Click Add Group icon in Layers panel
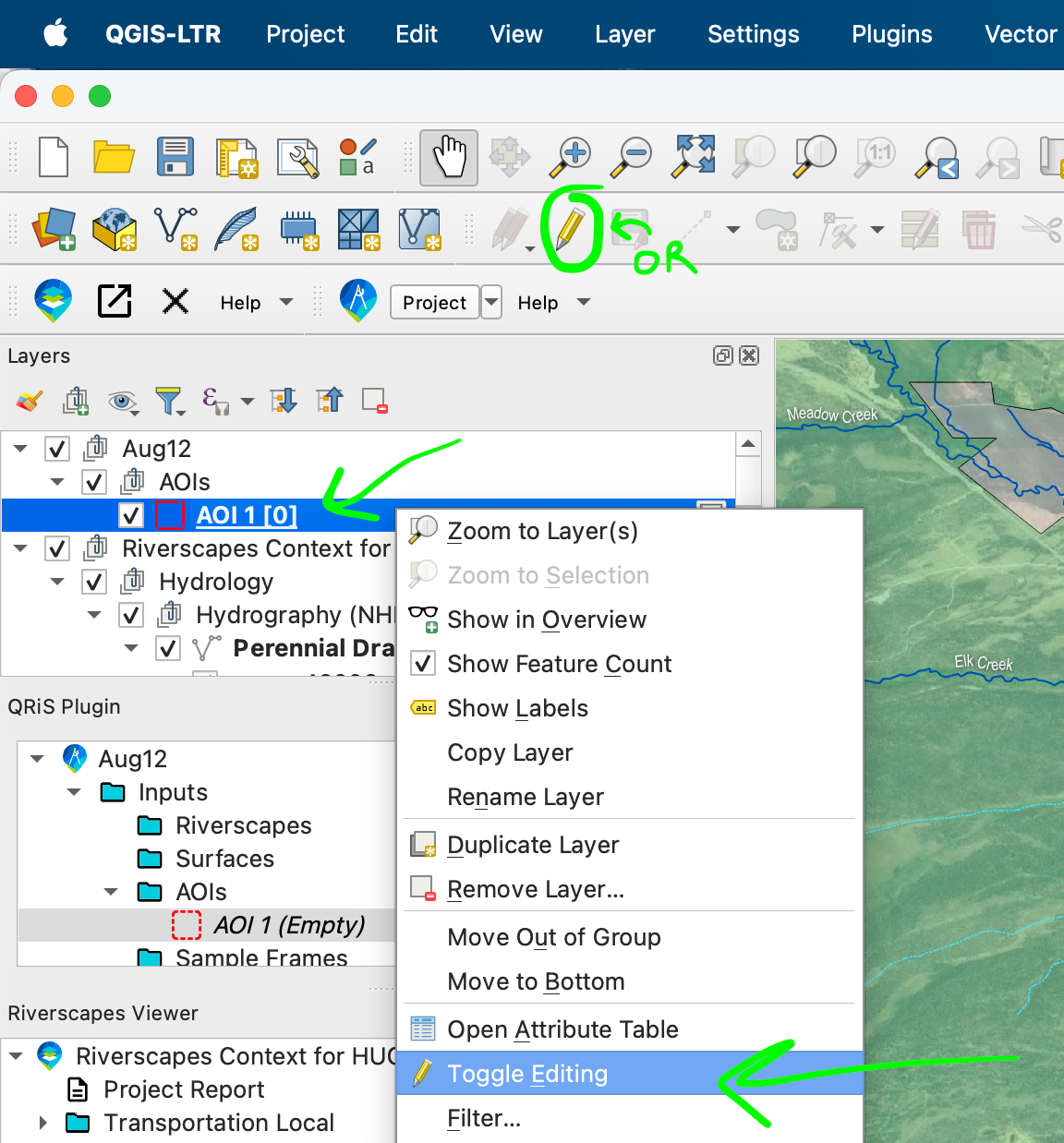The image size is (1064, 1143). pos(76,401)
